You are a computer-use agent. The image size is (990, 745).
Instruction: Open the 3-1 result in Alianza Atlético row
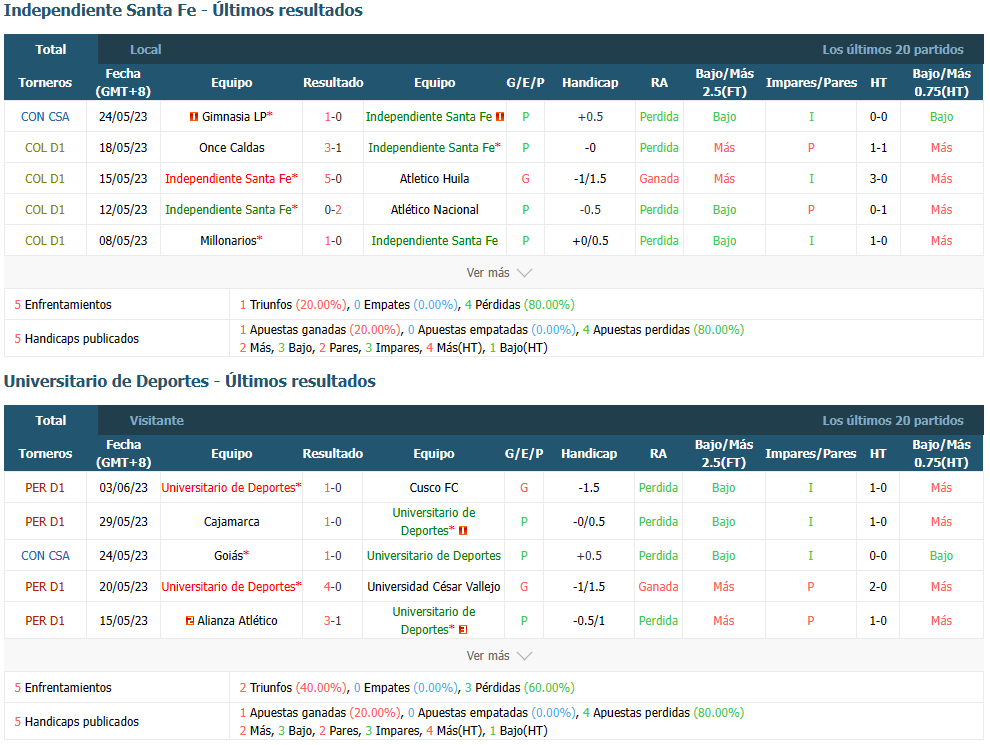(x=333, y=621)
